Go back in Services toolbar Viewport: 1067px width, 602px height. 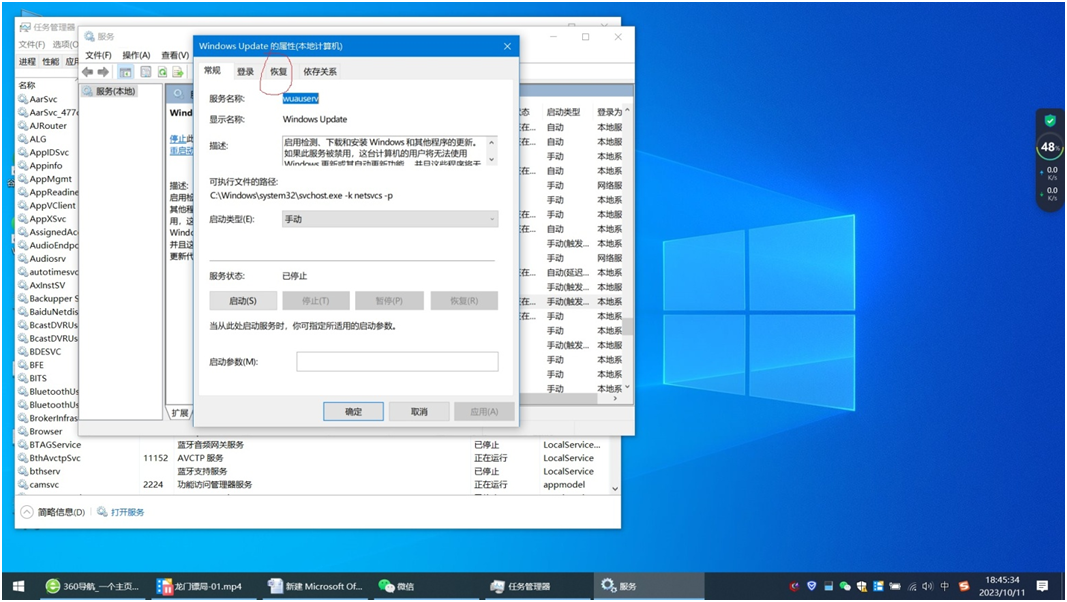88,72
